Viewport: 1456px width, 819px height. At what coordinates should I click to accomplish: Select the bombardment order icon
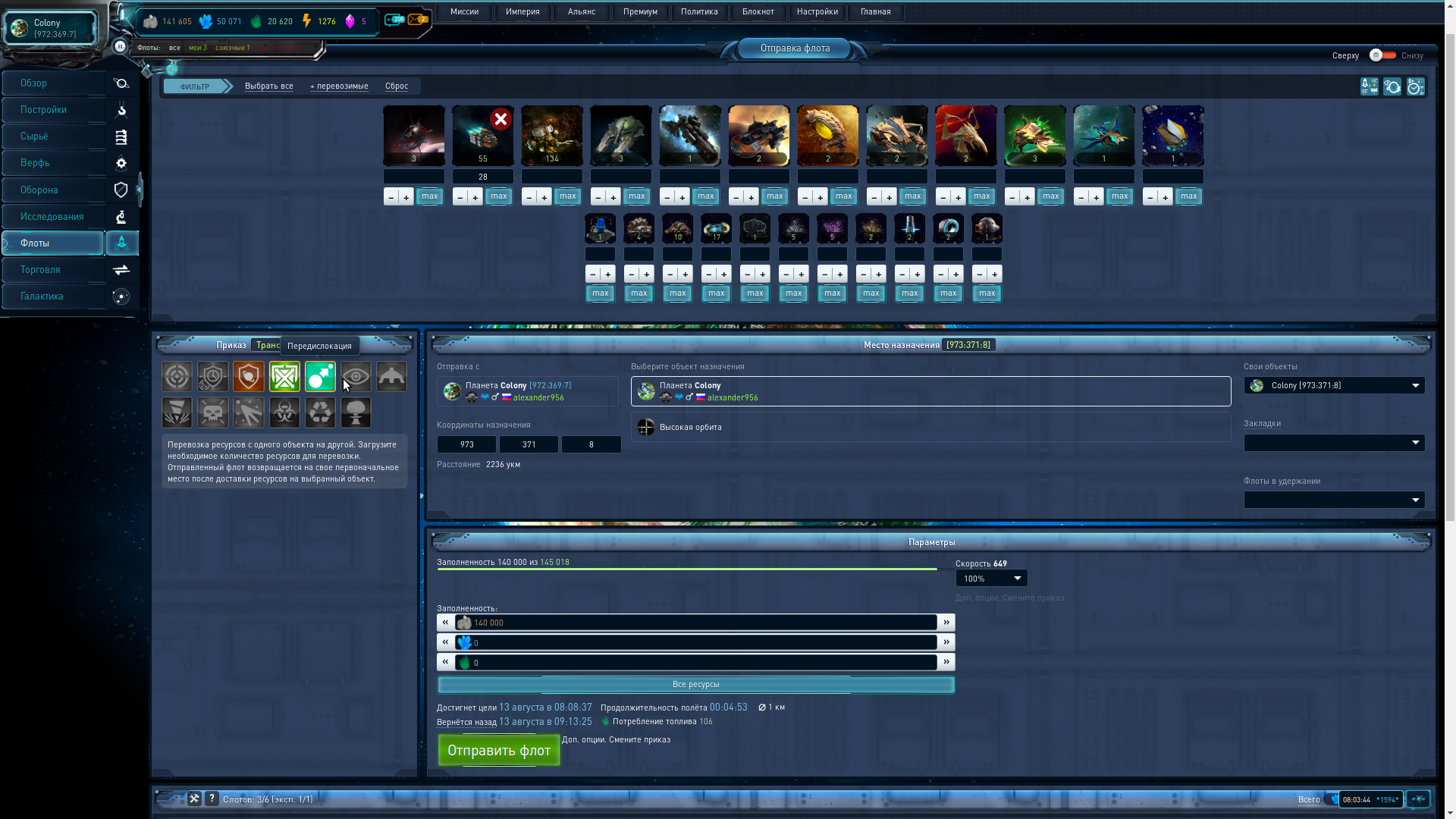177,413
